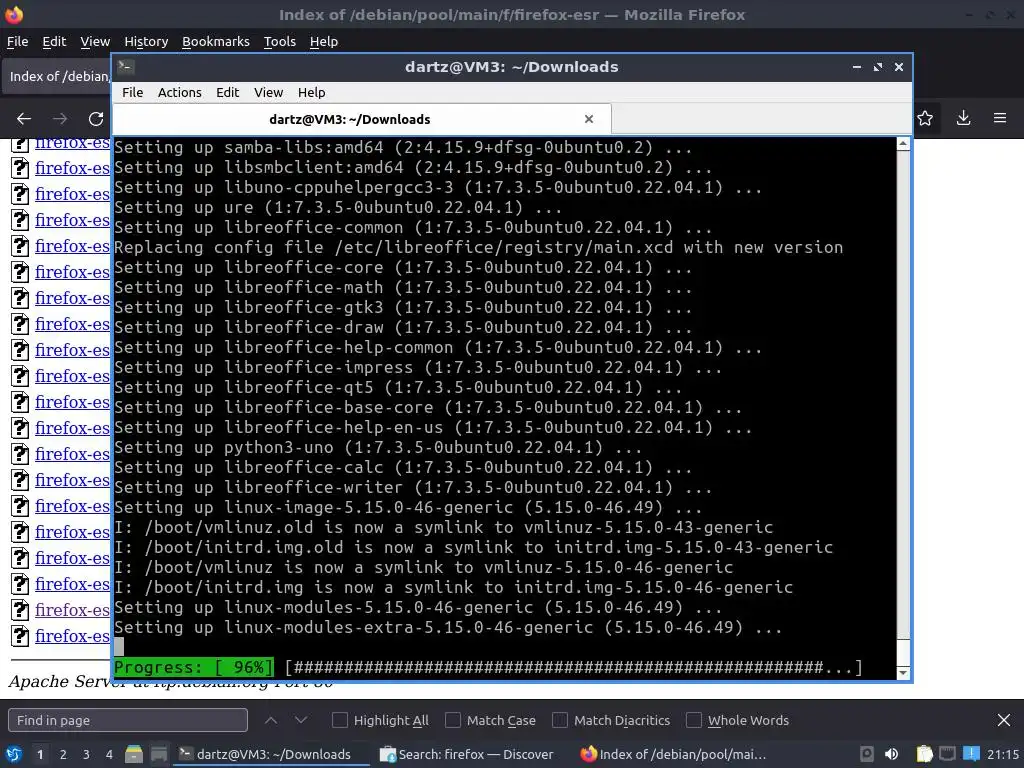Switch to virtual desktop 1
Viewport: 1024px width, 768px height.
(40, 754)
